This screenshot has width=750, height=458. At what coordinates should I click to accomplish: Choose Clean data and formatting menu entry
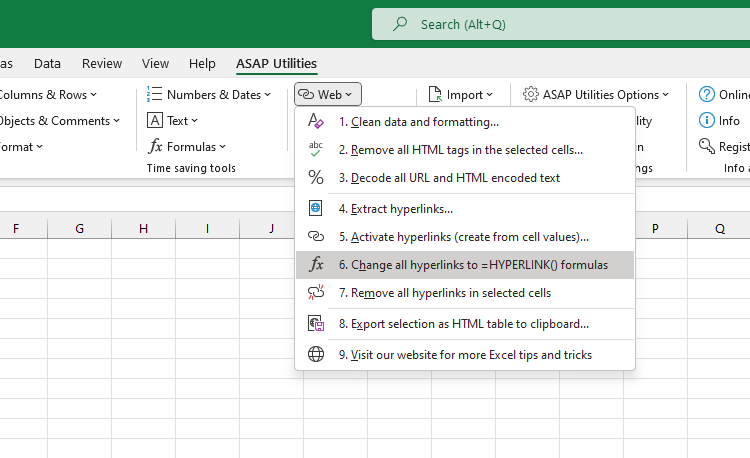click(x=464, y=121)
